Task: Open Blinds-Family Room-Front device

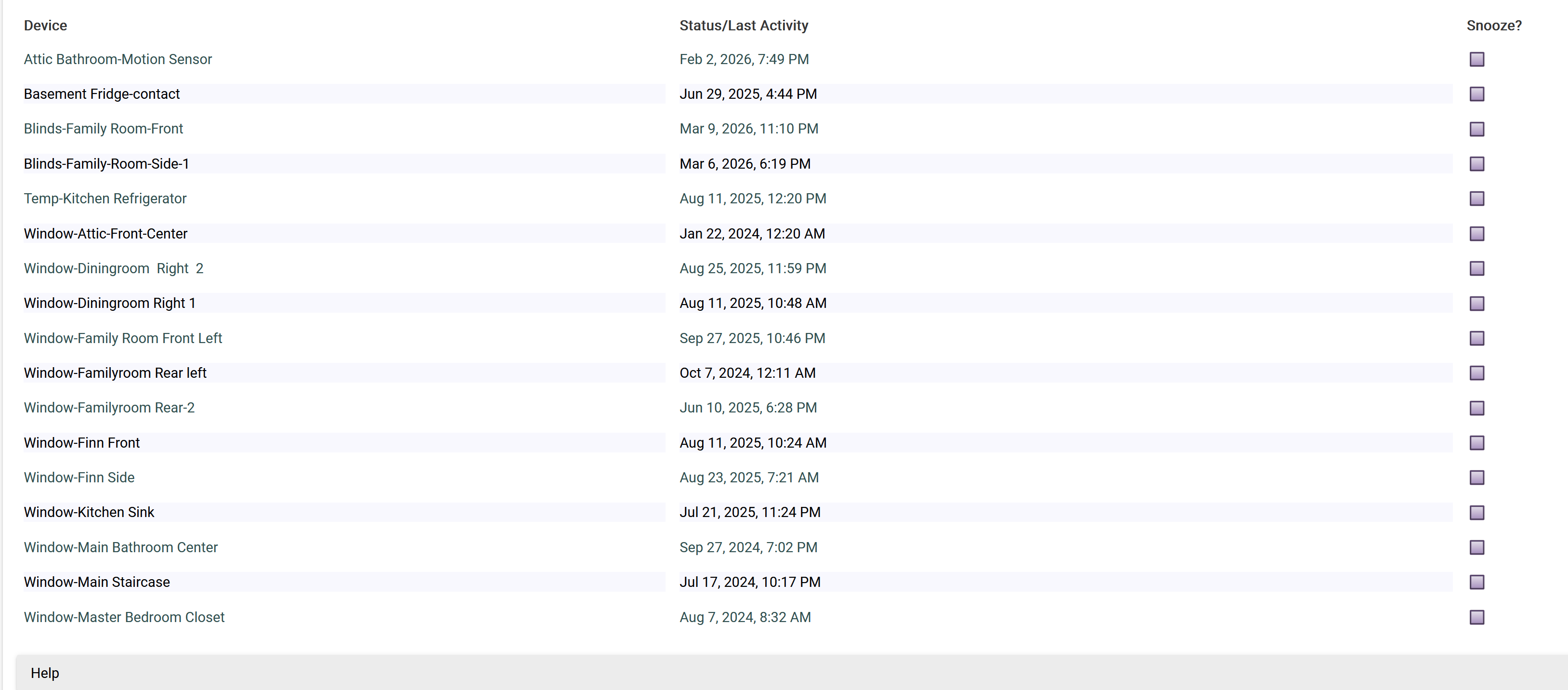Action: tap(103, 129)
